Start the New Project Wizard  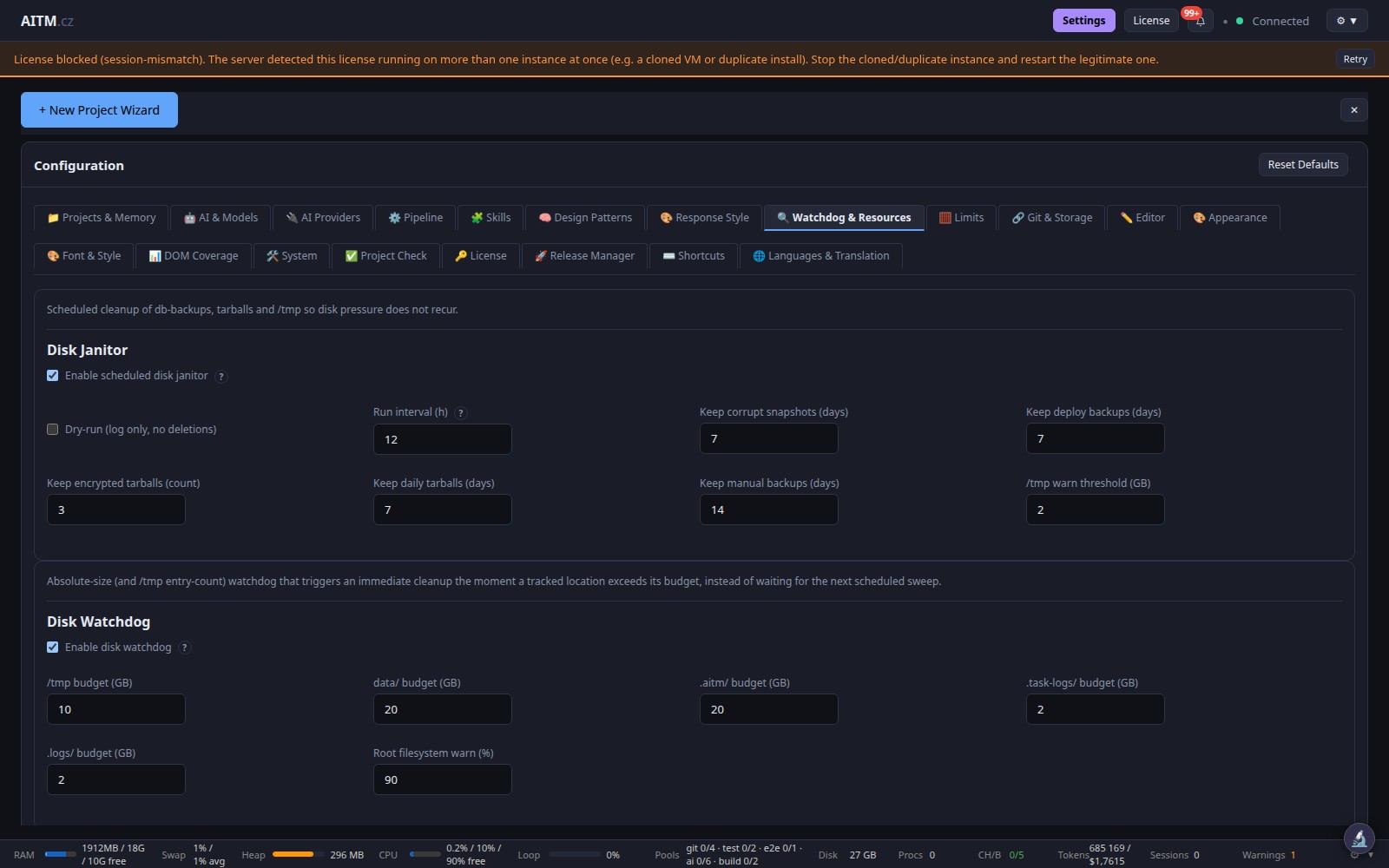coord(99,110)
